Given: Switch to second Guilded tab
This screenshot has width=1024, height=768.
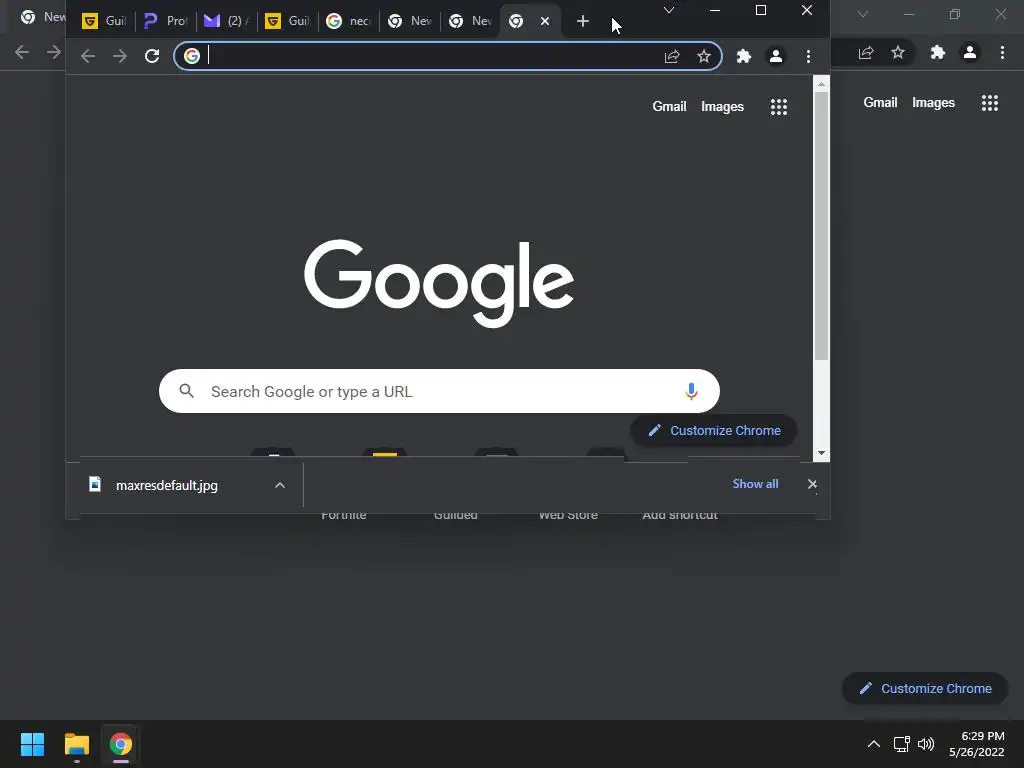Looking at the screenshot, I should click(287, 22).
